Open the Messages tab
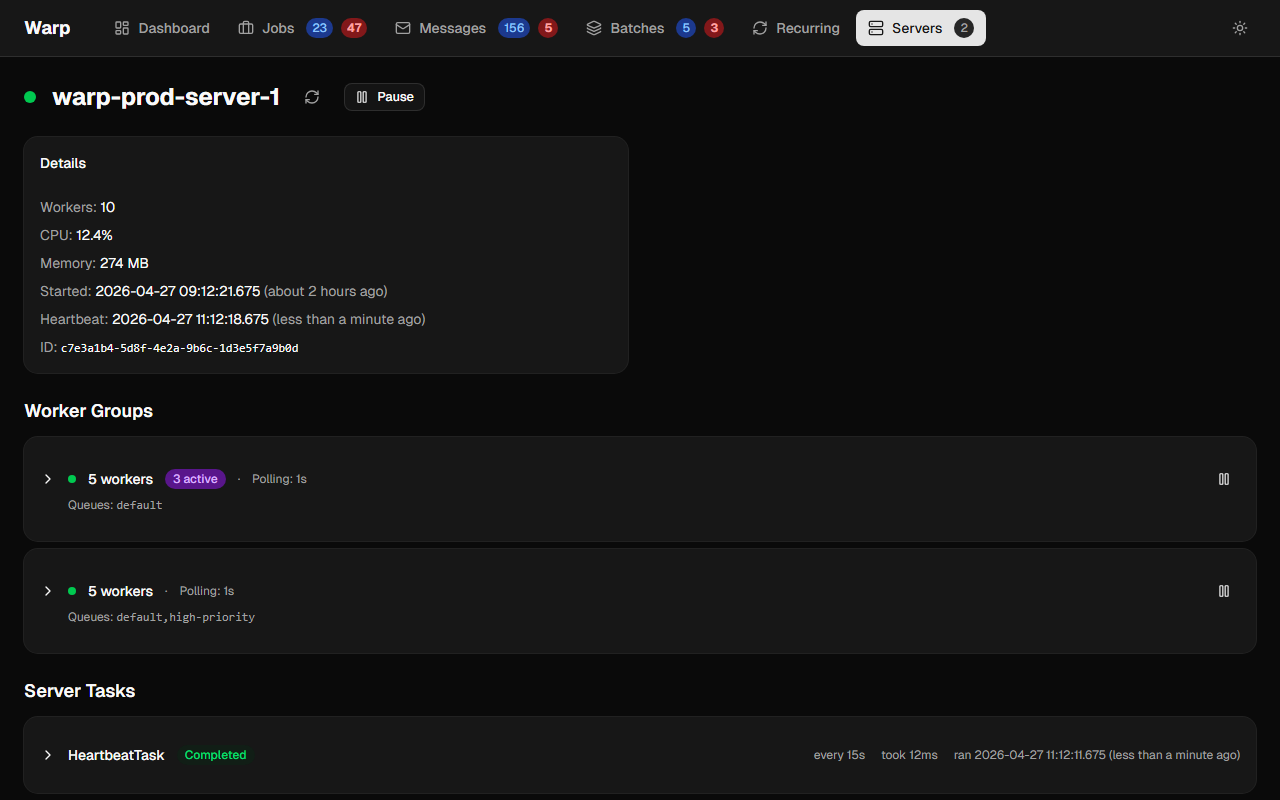Image resolution: width=1280 pixels, height=800 pixels. 440,28
